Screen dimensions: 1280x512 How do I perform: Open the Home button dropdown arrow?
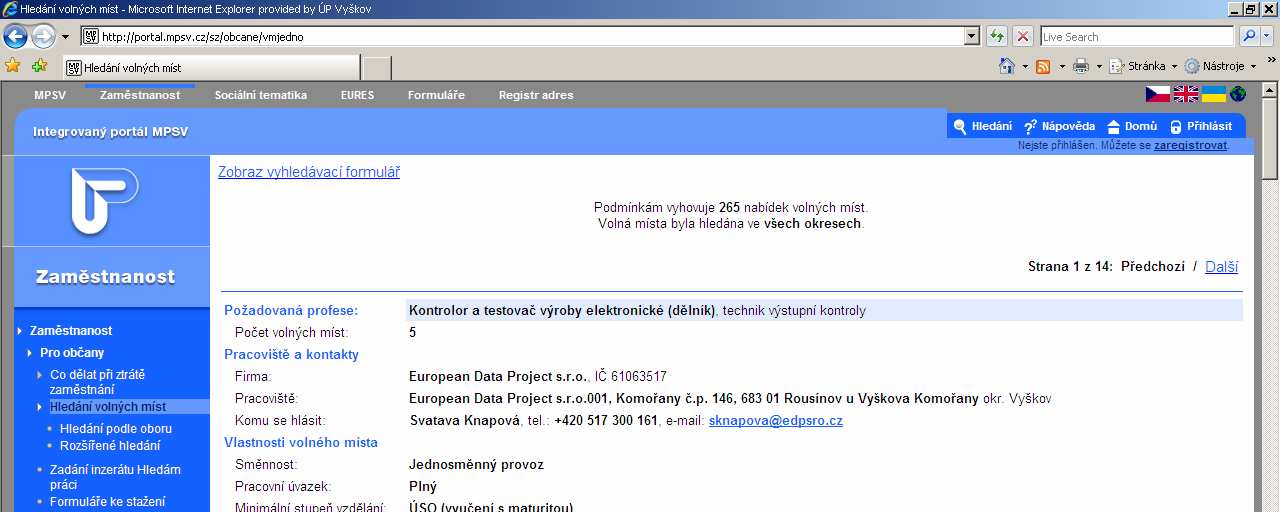click(1025, 66)
